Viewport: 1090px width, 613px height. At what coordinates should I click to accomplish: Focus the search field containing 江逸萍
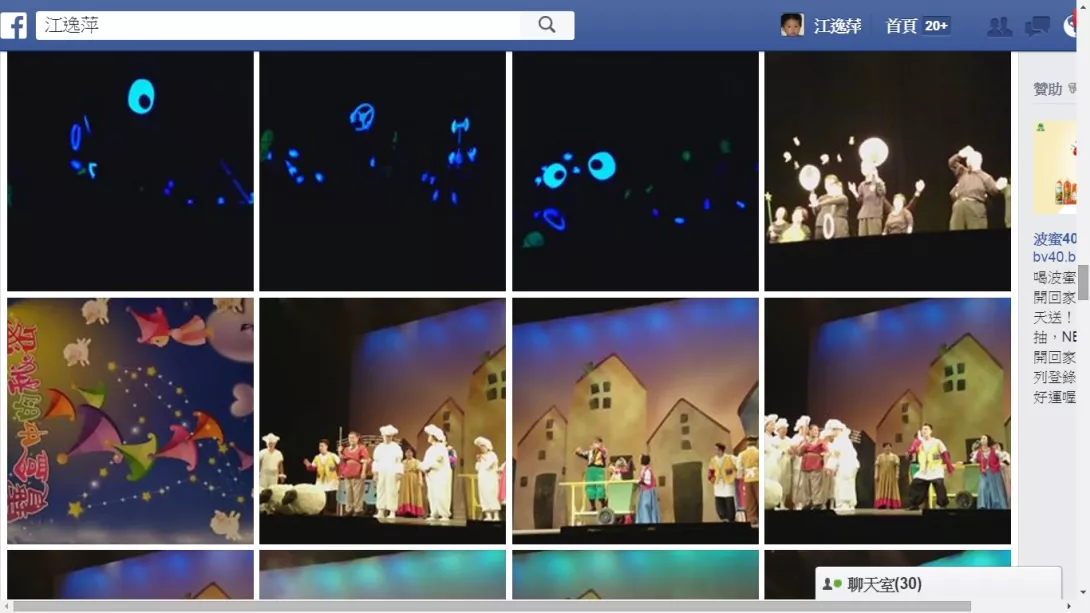pos(278,25)
